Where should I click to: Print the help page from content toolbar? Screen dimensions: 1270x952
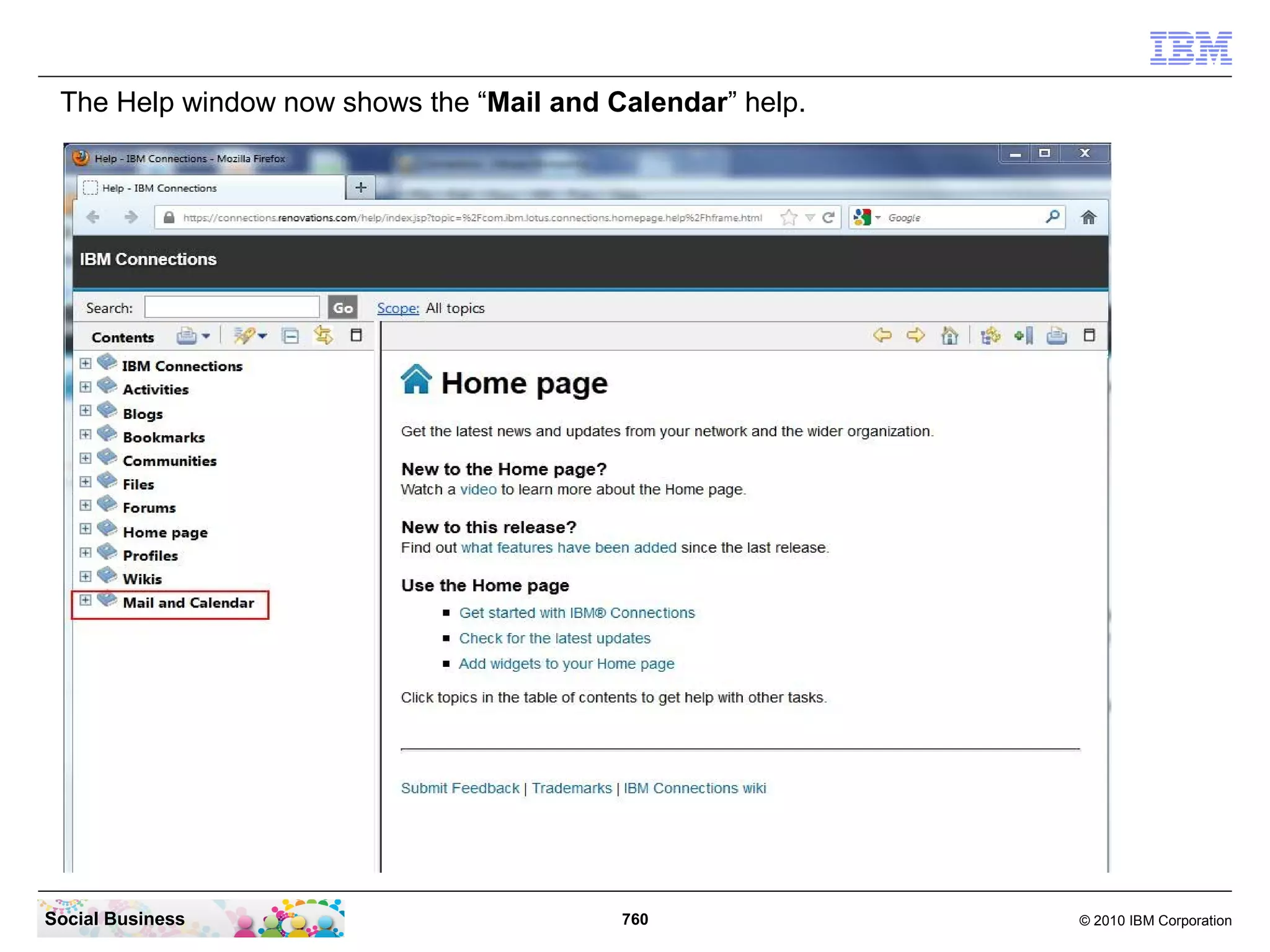point(1057,335)
